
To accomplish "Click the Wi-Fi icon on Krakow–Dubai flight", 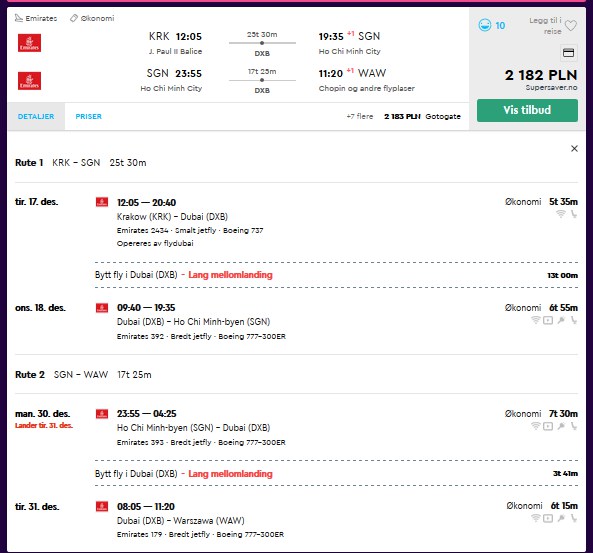I will click(x=561, y=214).
